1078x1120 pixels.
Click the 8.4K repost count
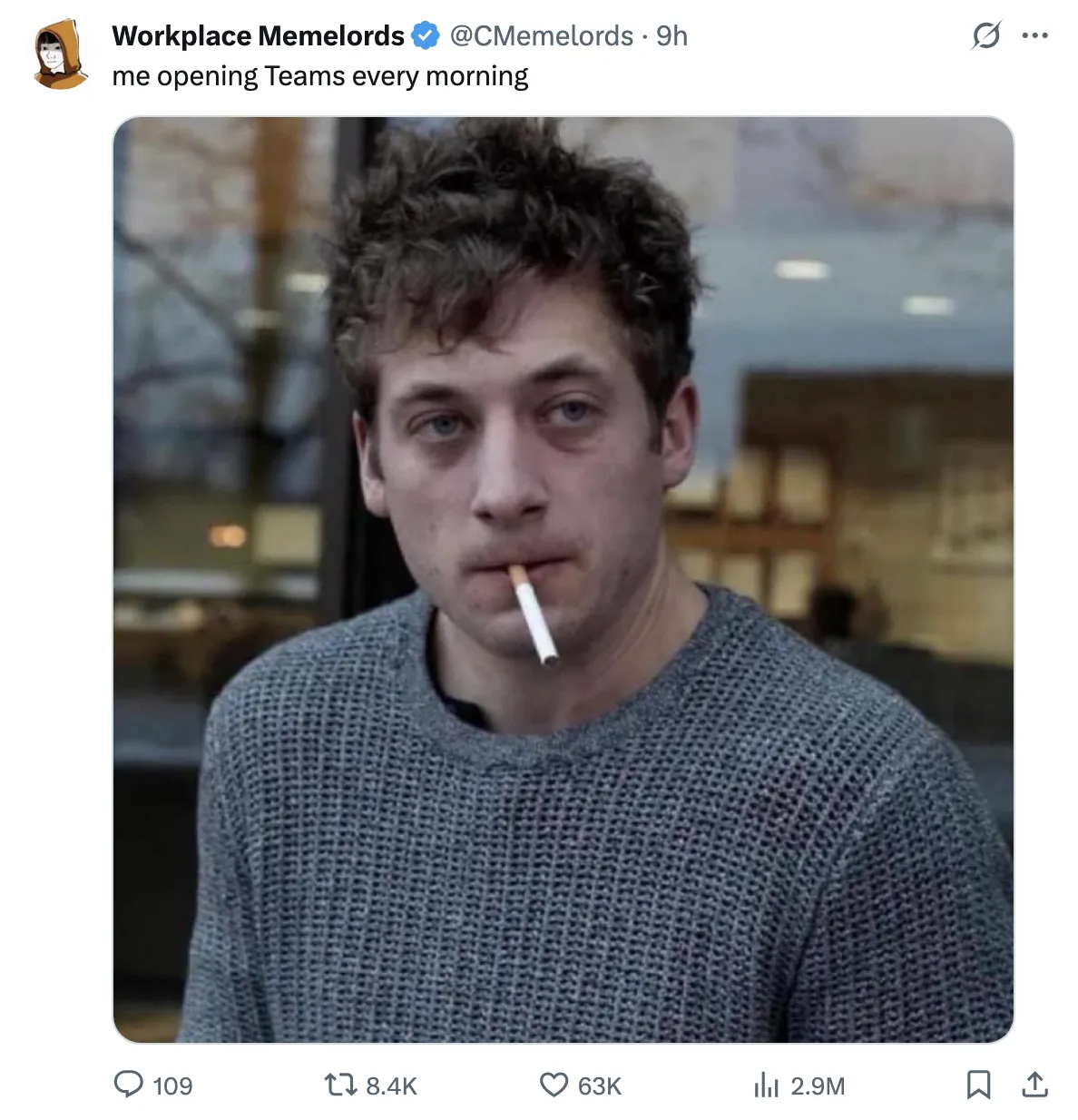(391, 1086)
